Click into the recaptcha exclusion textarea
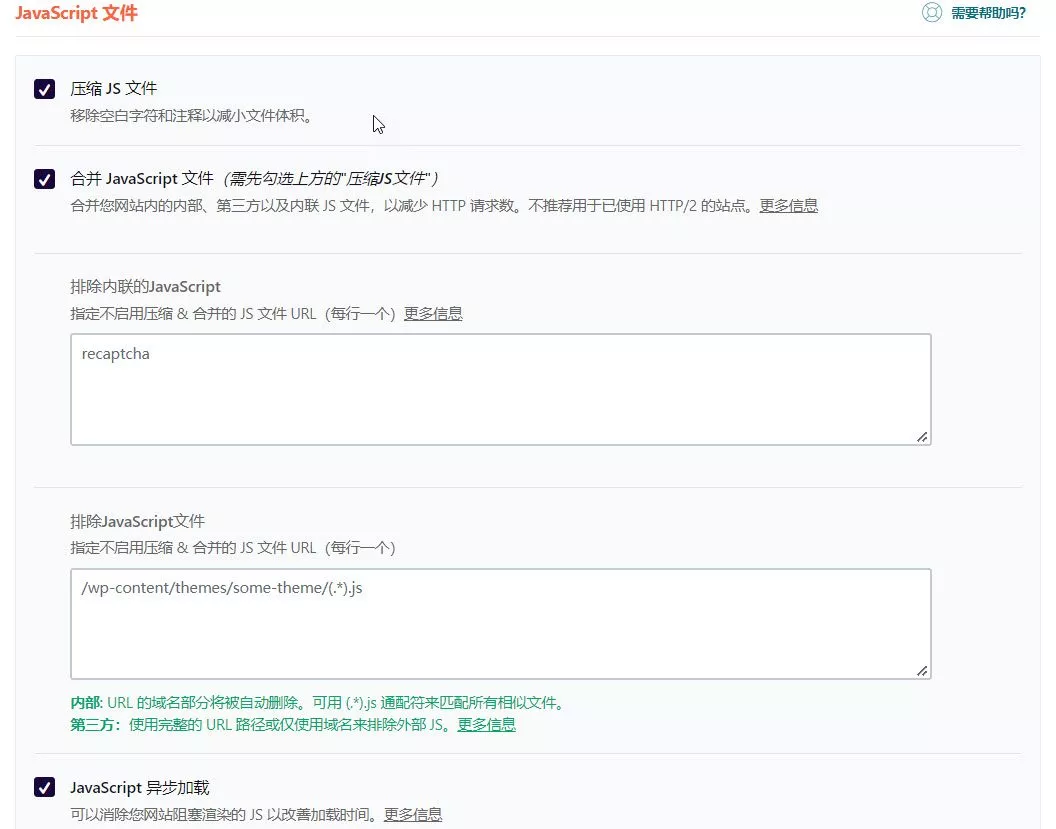 coord(500,389)
